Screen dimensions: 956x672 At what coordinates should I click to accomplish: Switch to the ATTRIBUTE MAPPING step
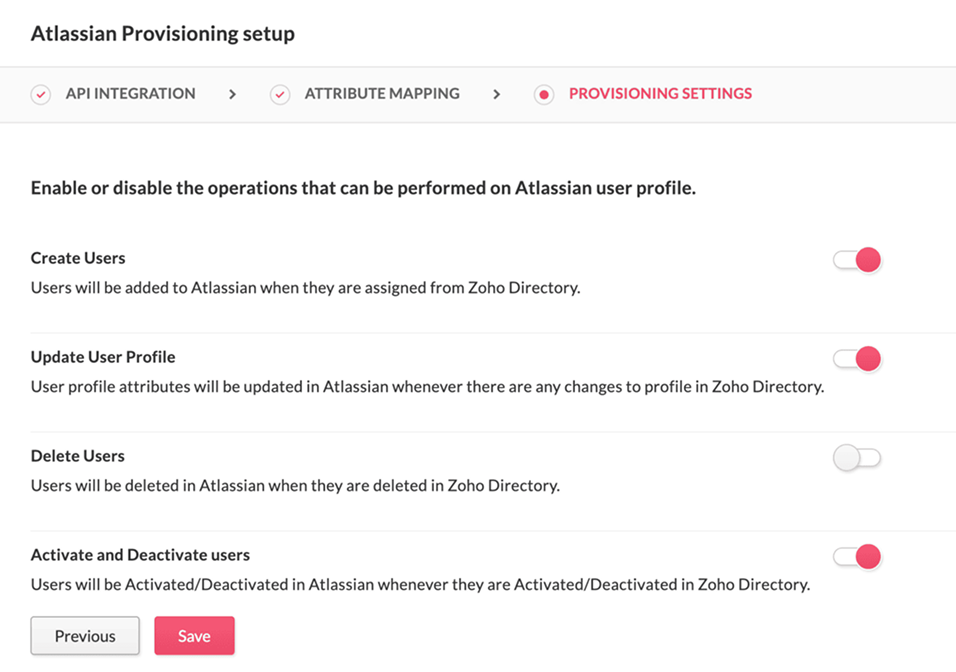tap(381, 93)
